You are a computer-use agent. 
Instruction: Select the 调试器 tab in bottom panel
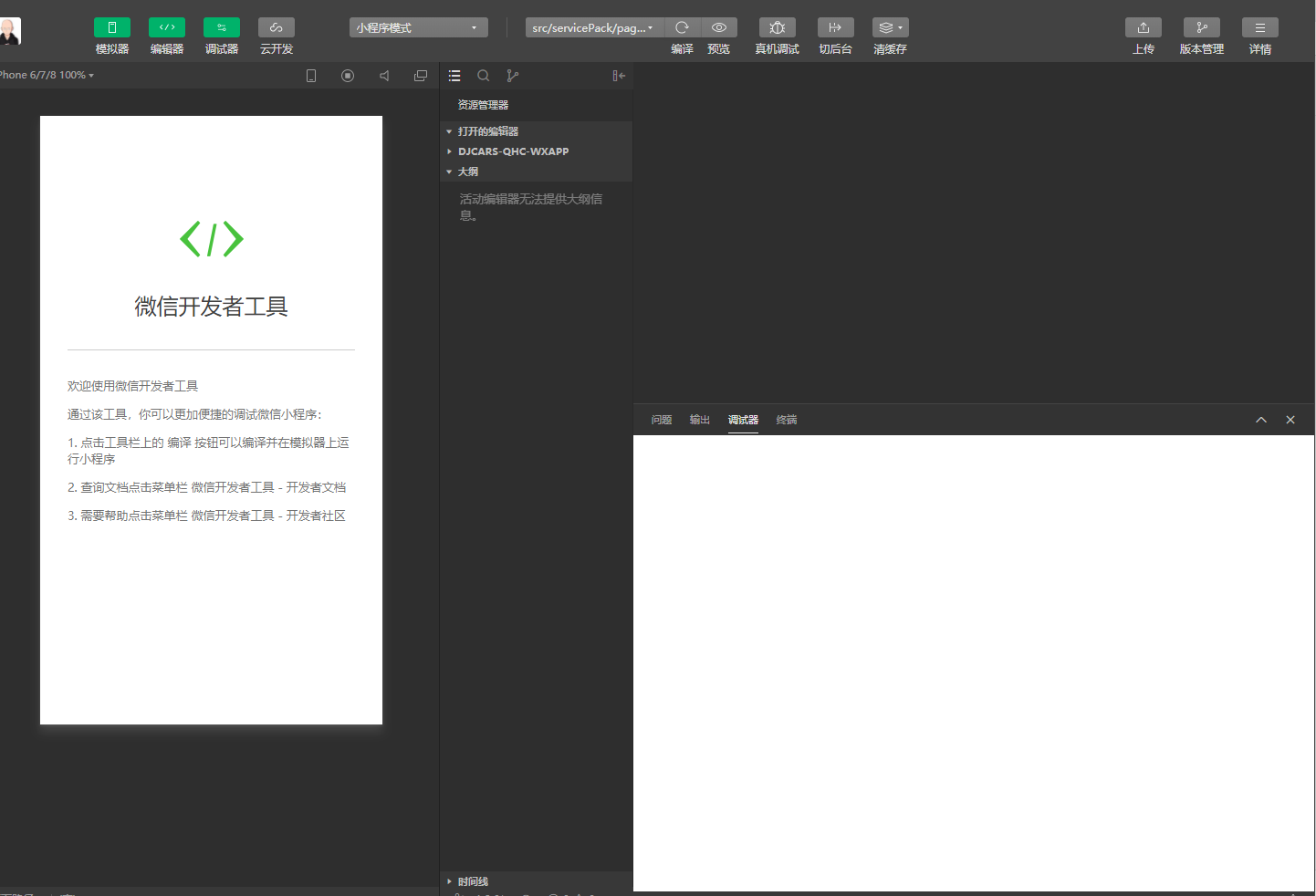(744, 420)
